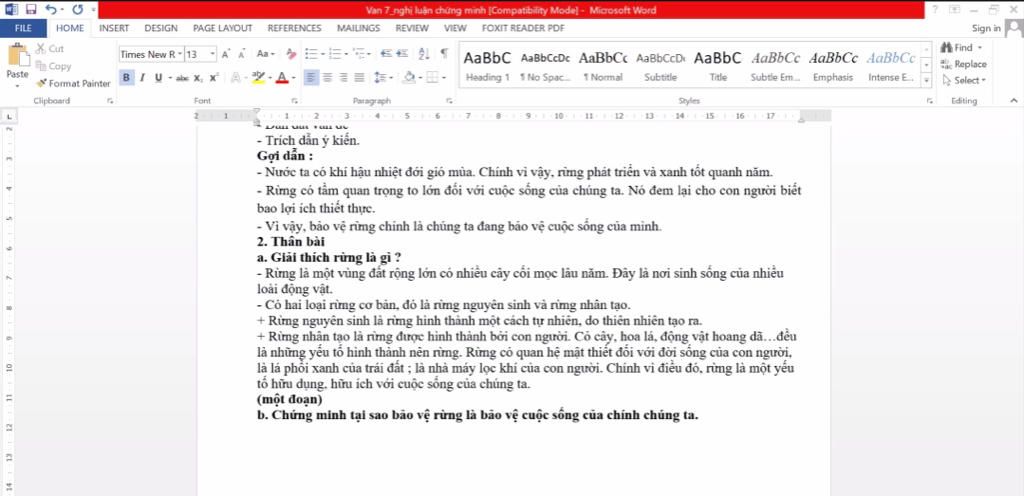
Task: Open the Find dropdown arrow
Action: [x=980, y=48]
